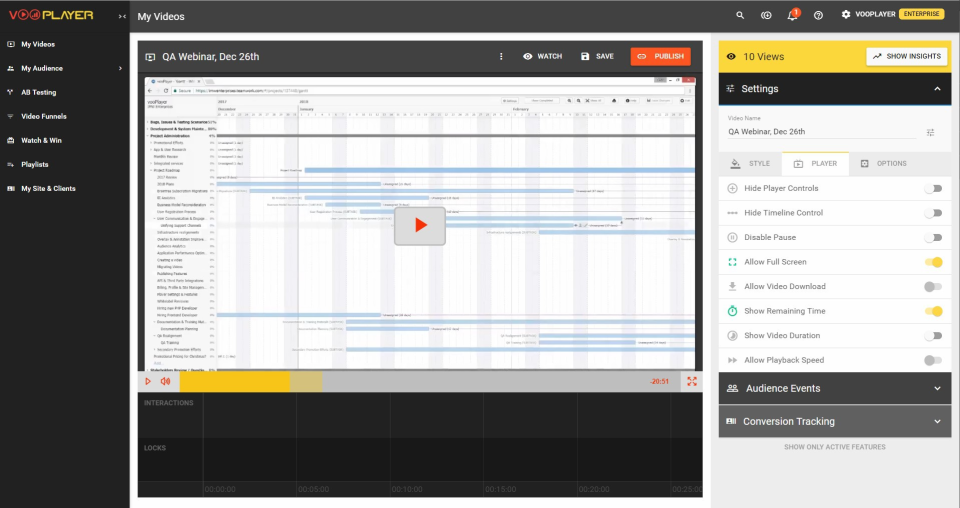Toggle Hide Timeline Control switch
This screenshot has width=960, height=508.
[933, 213]
